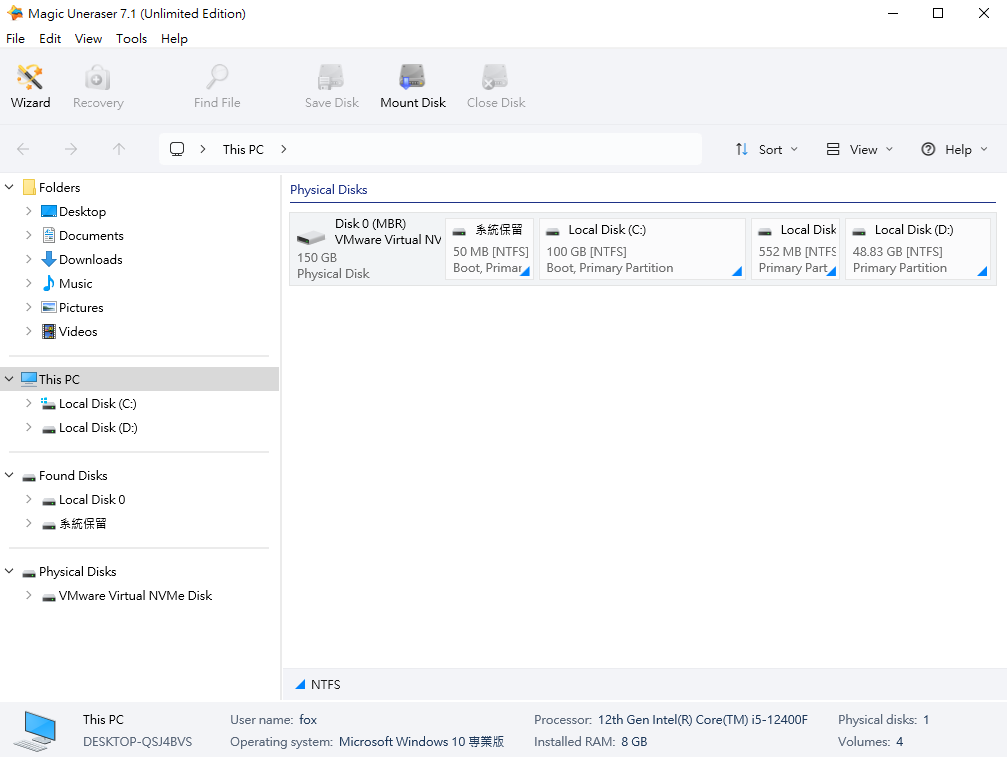Collapse the Physical Disks tree section
The image size is (1007, 757).
pyautogui.click(x=9, y=571)
